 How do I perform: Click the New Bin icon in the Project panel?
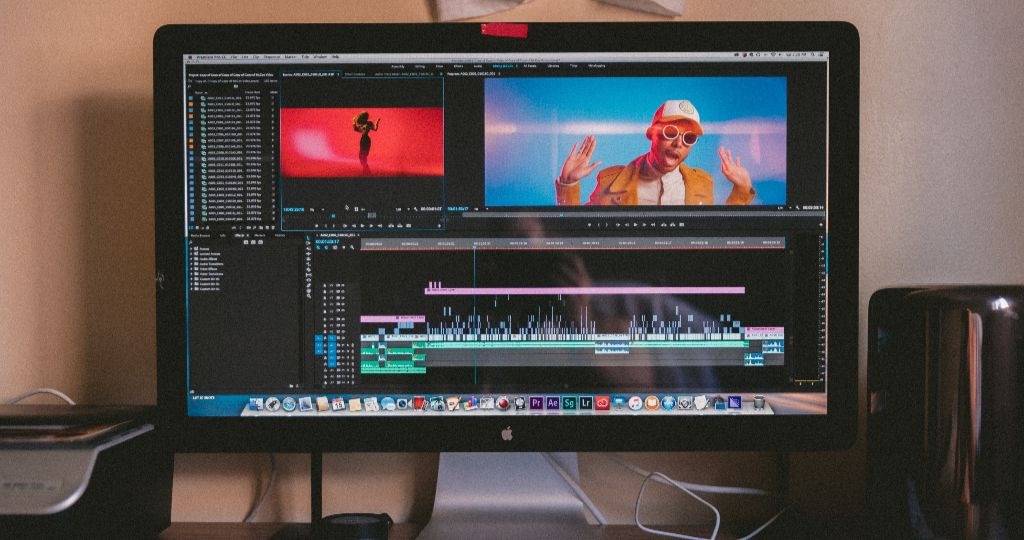click(x=261, y=227)
